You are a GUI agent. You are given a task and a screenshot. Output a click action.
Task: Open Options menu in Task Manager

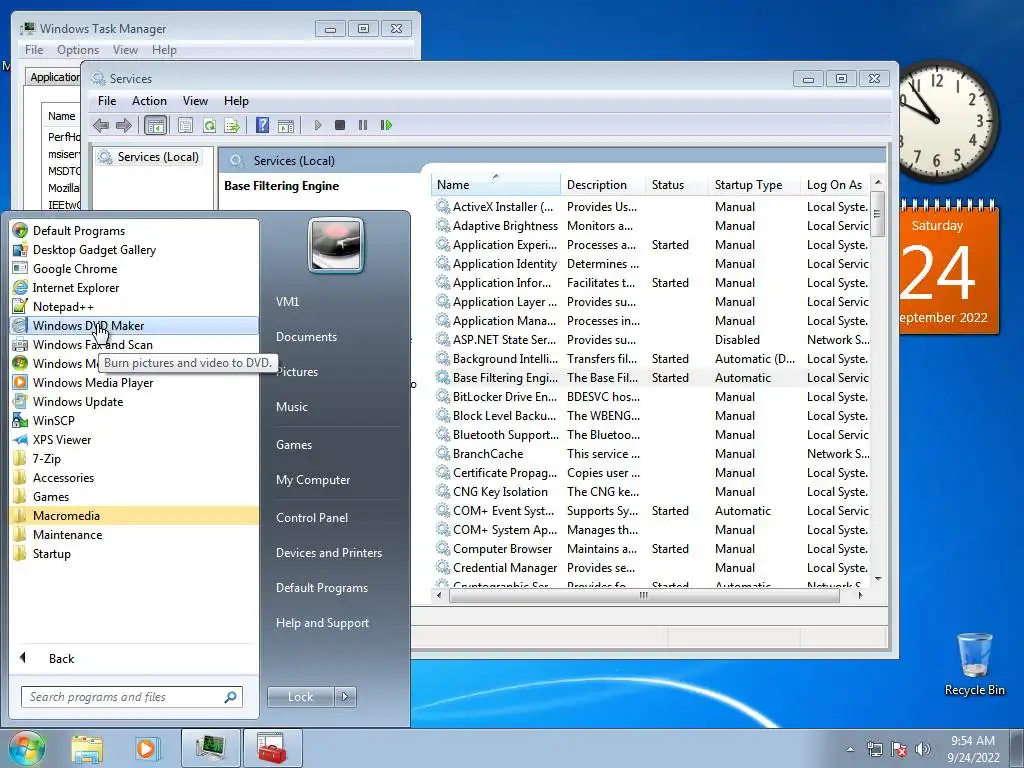click(78, 50)
